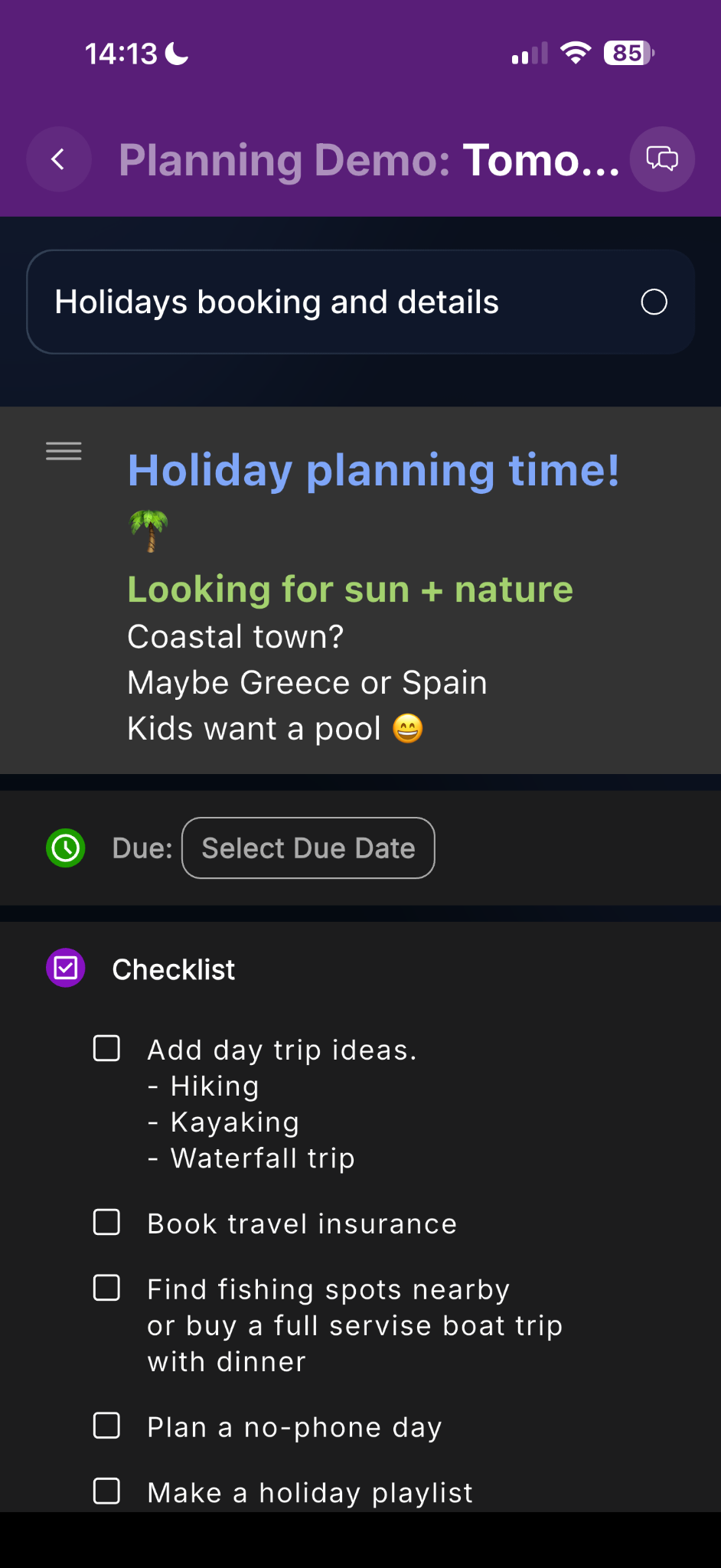Open the Select Due Date picker
Screen dimensions: 721x1568
coord(308,848)
